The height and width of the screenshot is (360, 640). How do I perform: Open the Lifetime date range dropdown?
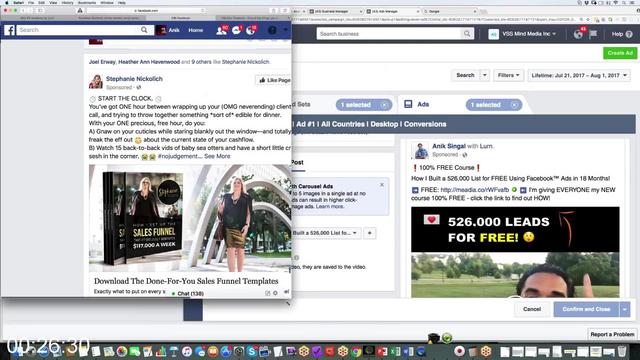579,75
